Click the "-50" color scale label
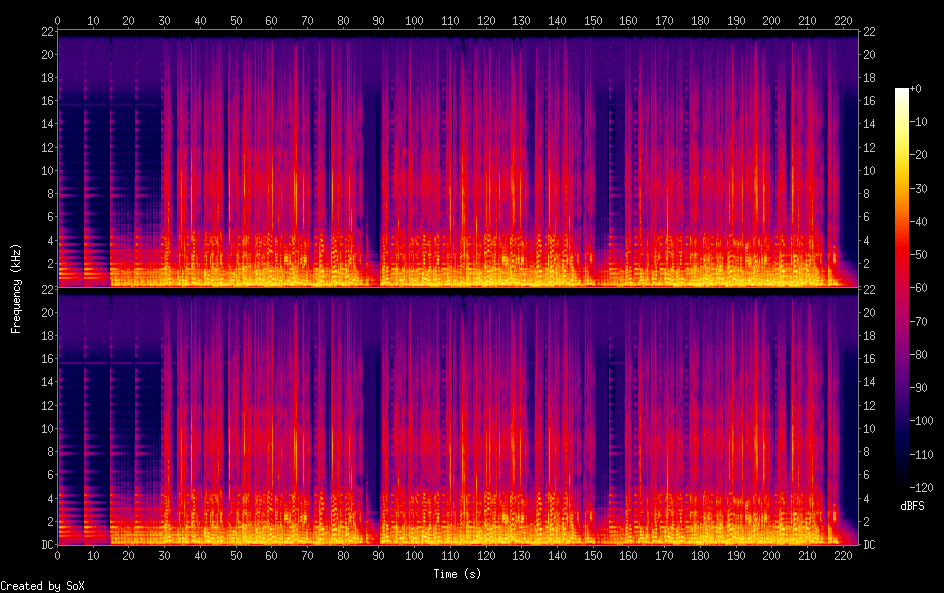 click(x=918, y=255)
